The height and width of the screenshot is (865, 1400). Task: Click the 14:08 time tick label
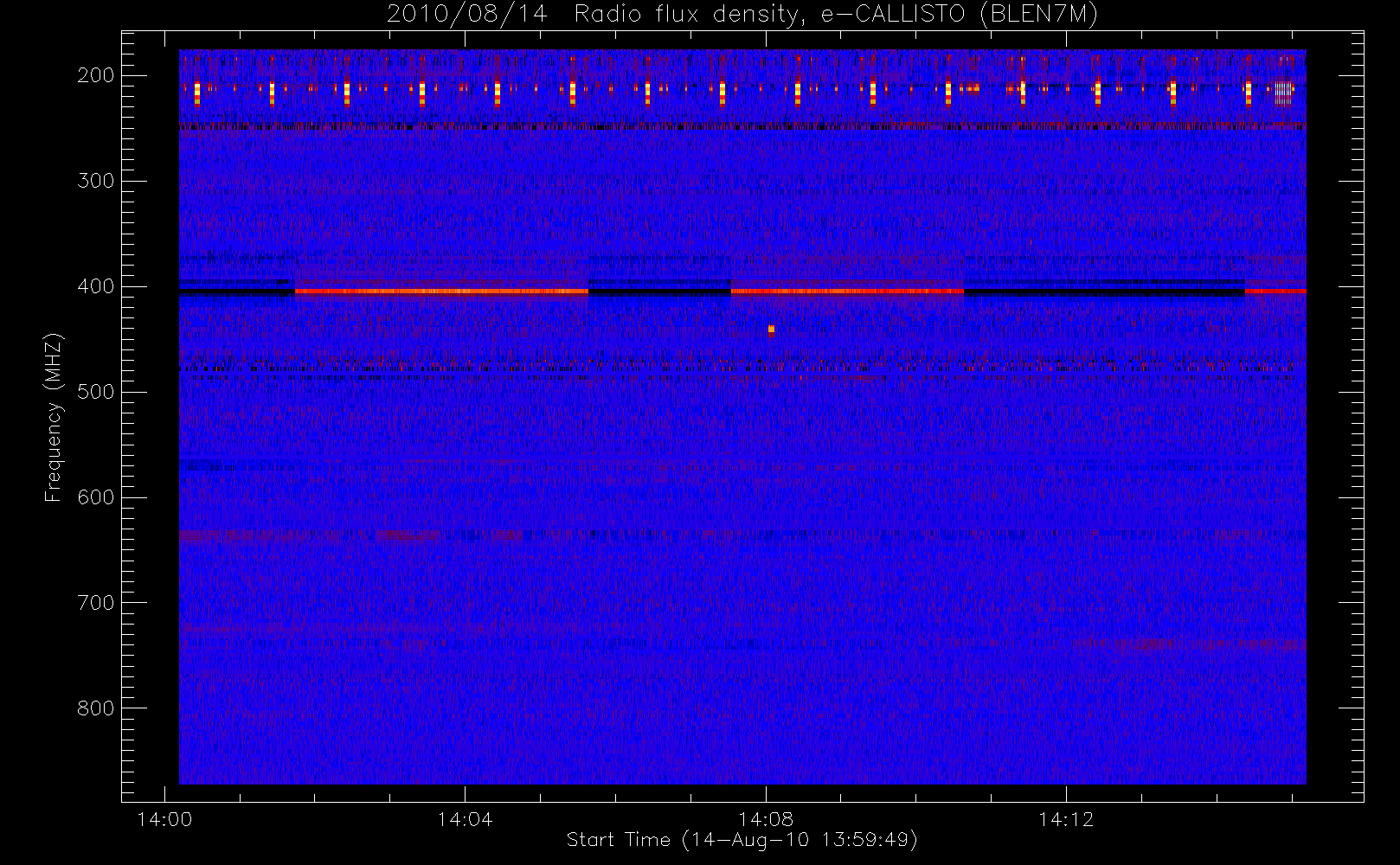(x=766, y=819)
